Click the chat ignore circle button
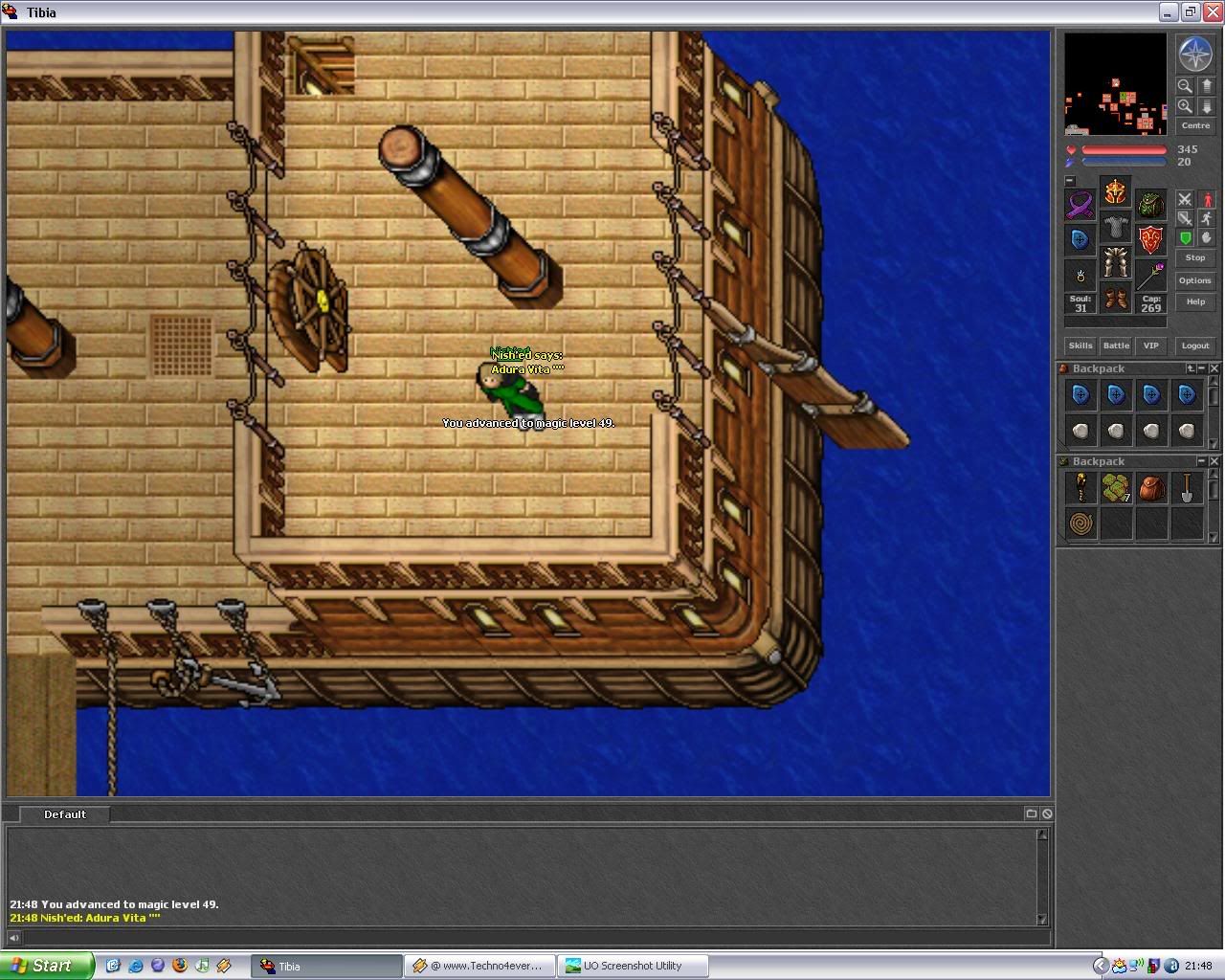 point(1047,813)
